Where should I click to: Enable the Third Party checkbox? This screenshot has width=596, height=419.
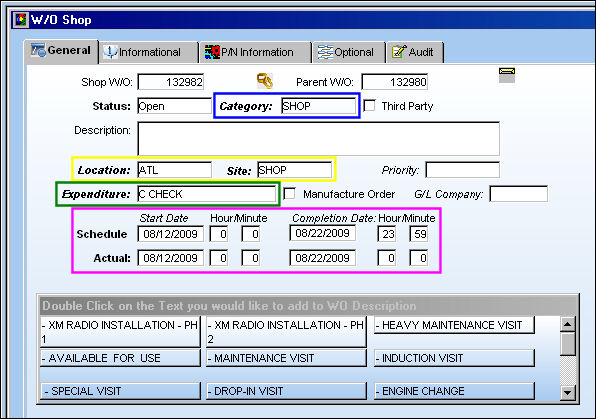tap(369, 105)
